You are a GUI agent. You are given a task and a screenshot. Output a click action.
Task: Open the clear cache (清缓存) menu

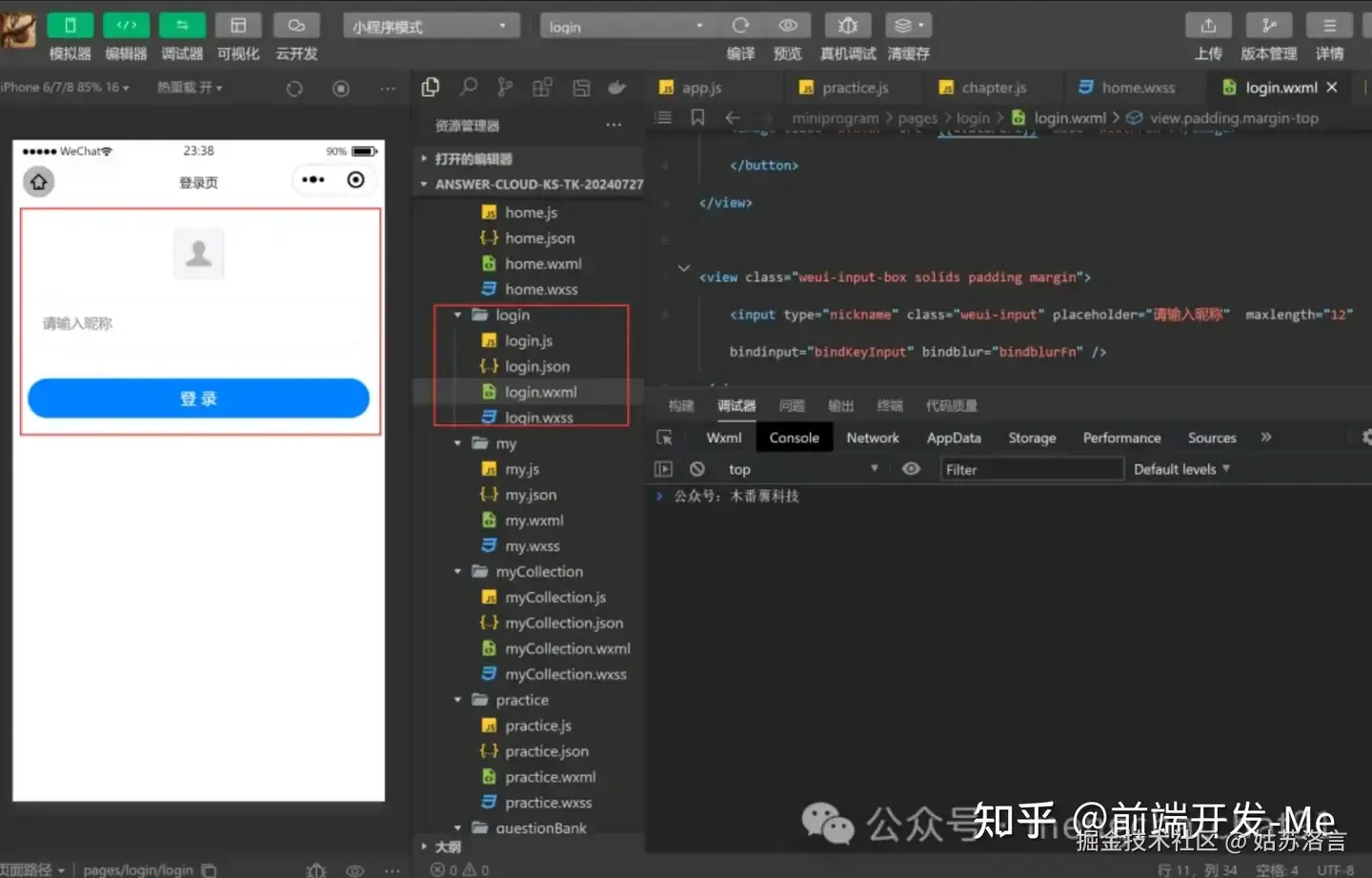pos(908,26)
